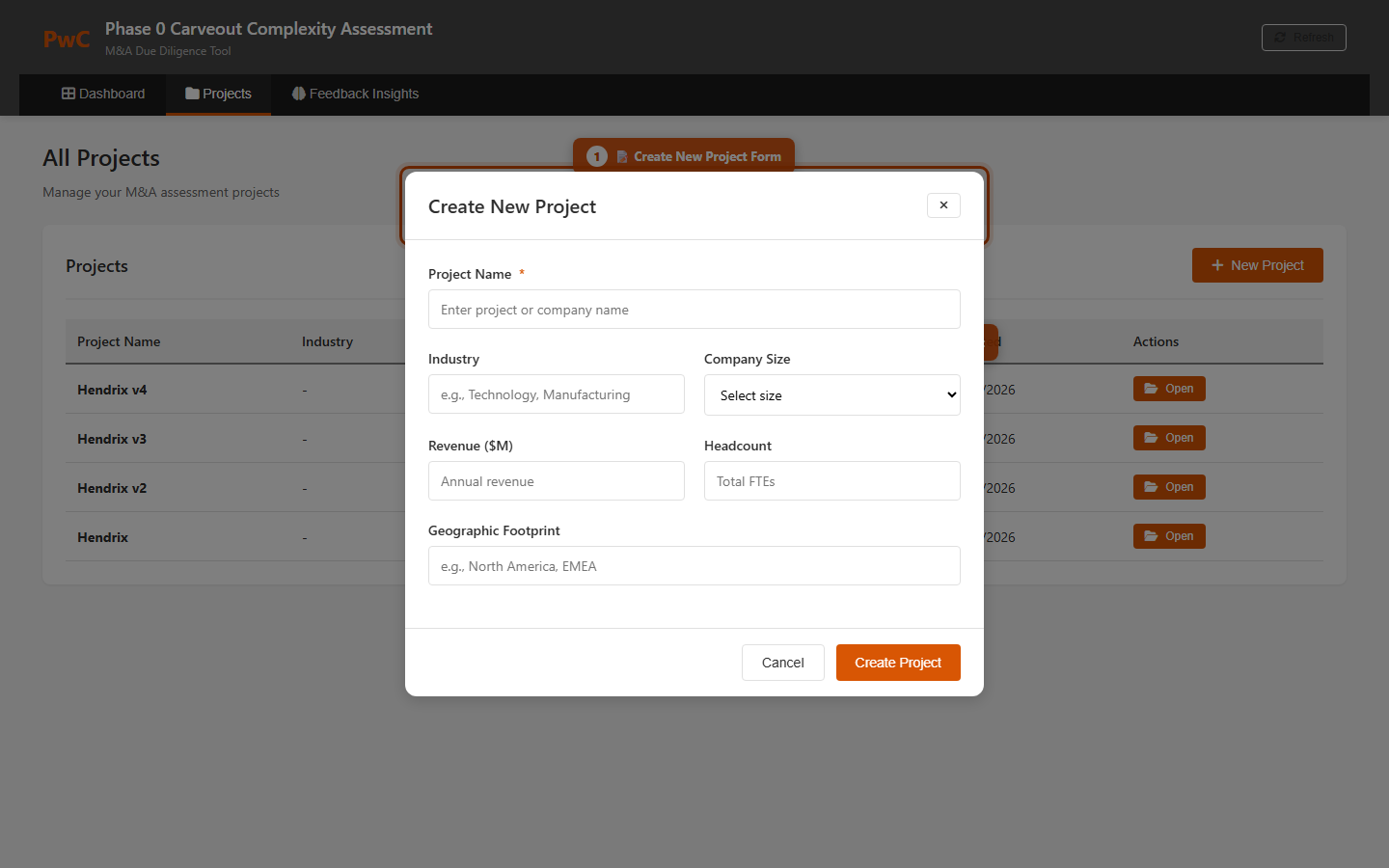Click the Feedback Insights chart icon

(299, 94)
